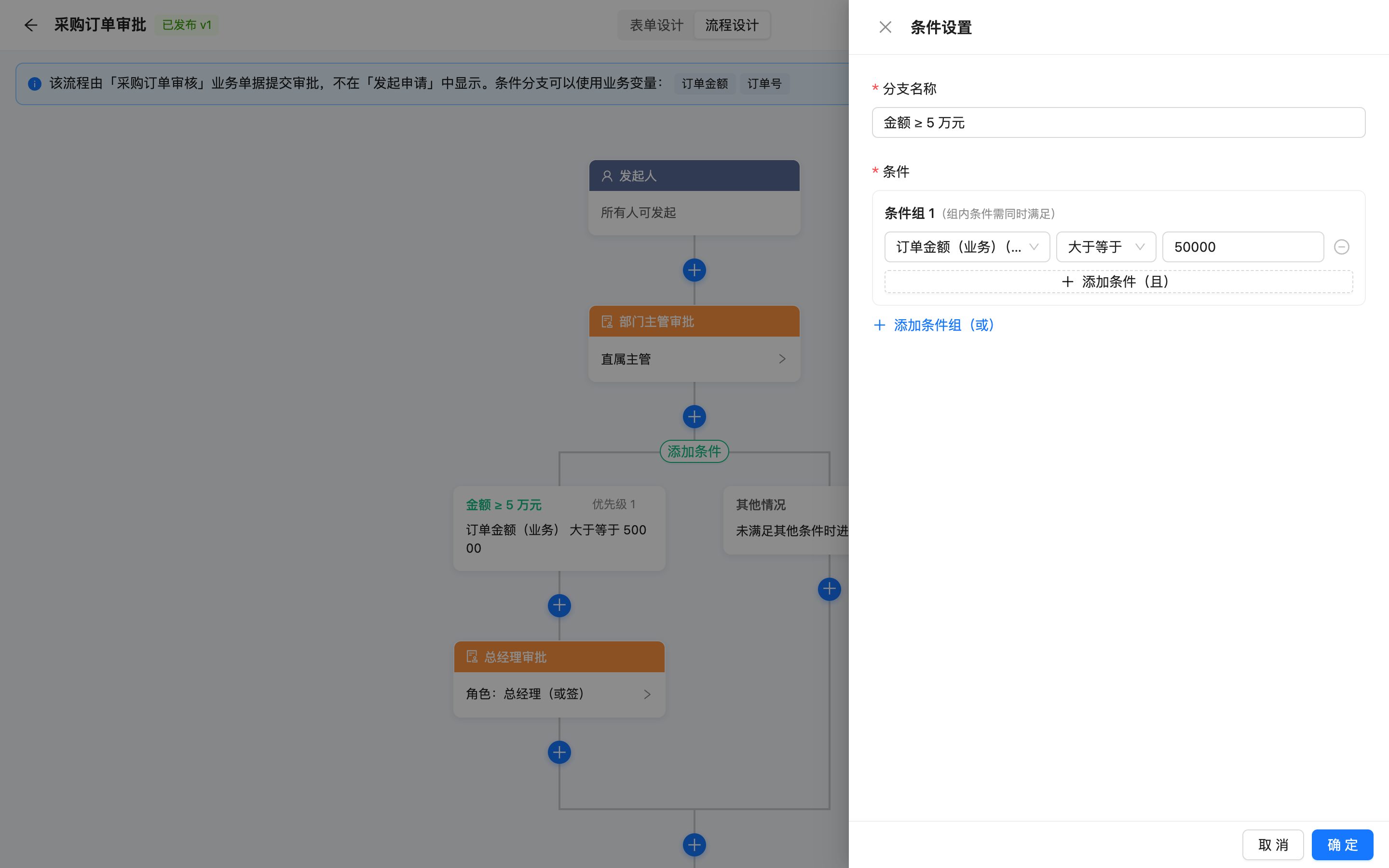Open the 大于等于 operator dropdown

1105,247
